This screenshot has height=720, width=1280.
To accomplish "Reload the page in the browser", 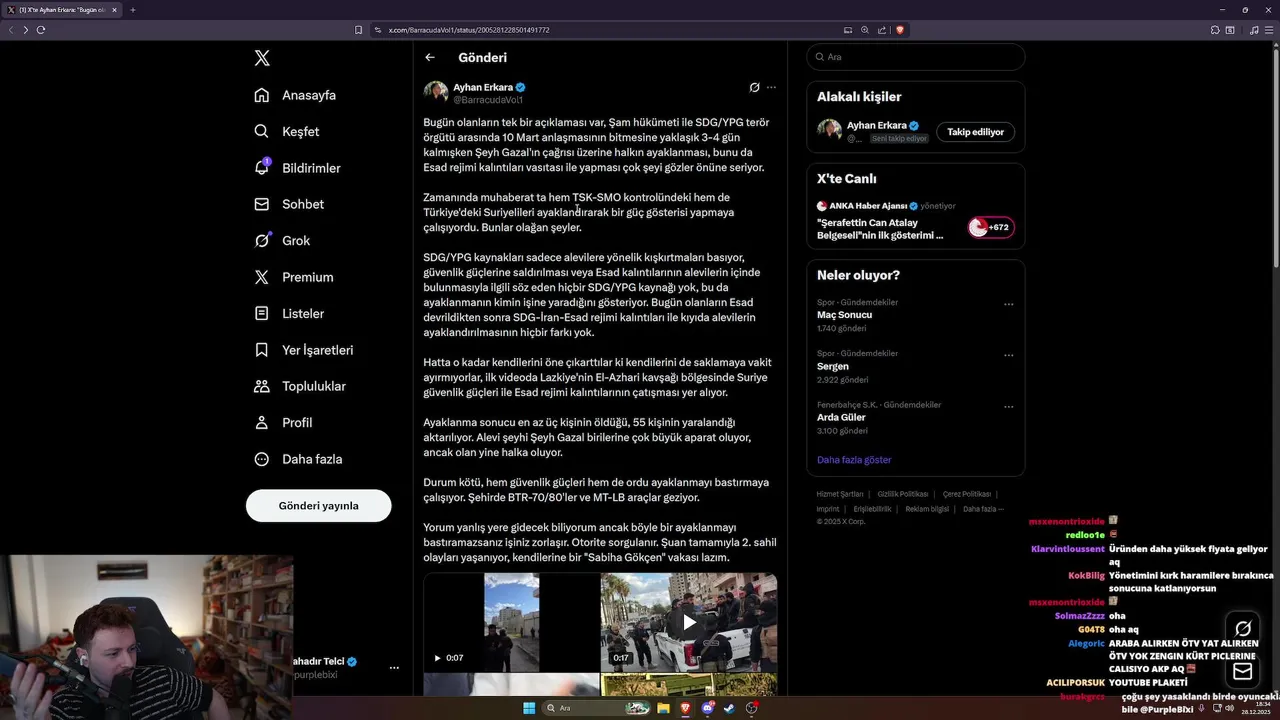I will [x=41, y=30].
